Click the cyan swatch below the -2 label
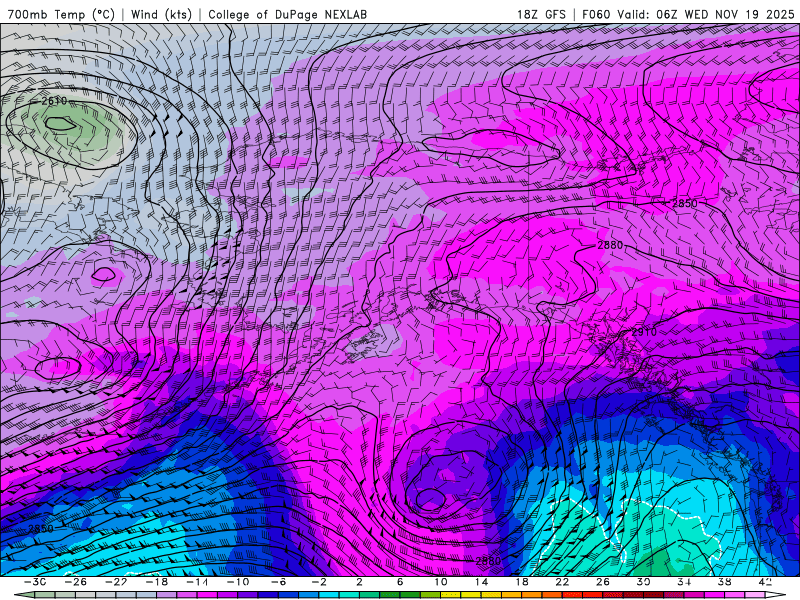 329,595
